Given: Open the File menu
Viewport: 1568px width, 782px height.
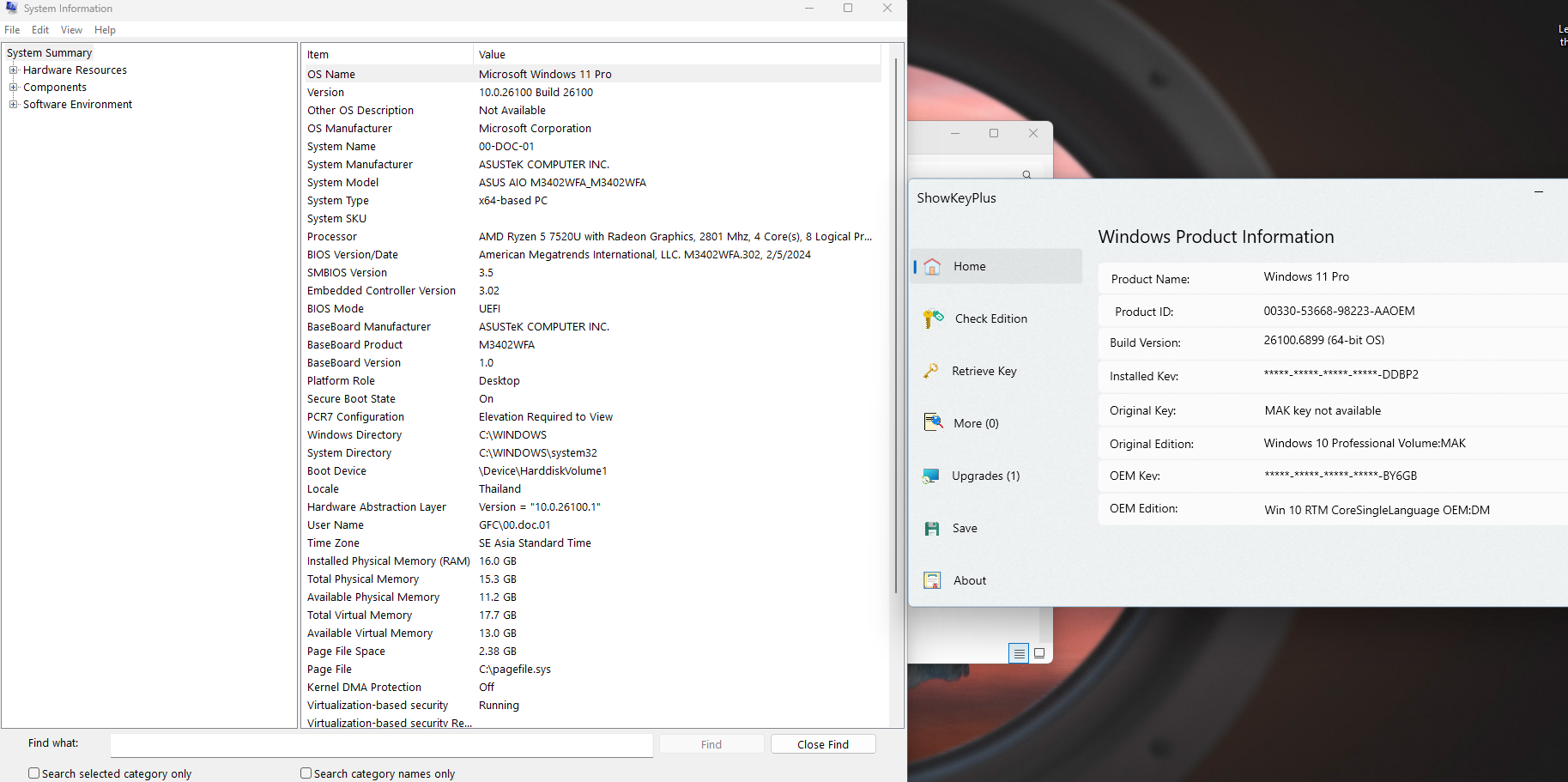Looking at the screenshot, I should click(12, 30).
